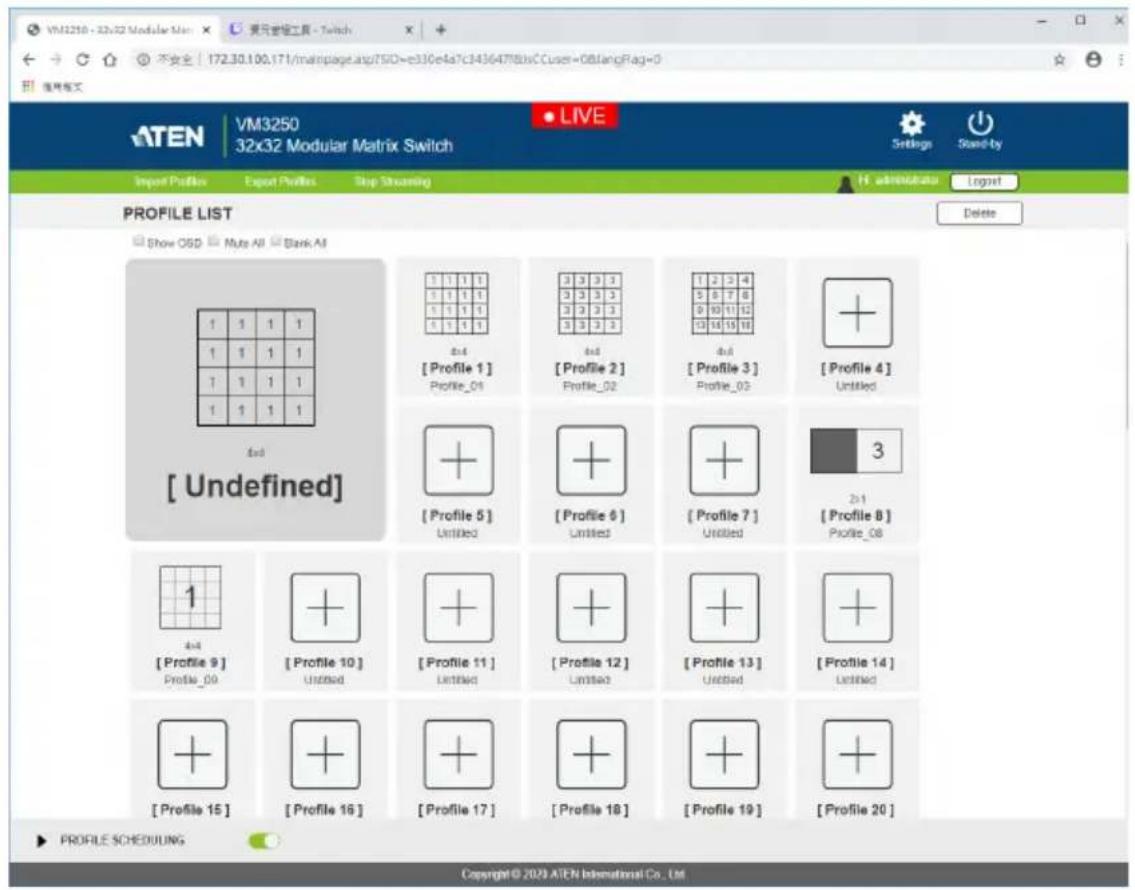
Task: Click the Stand-by power icon
Action: click(980, 124)
